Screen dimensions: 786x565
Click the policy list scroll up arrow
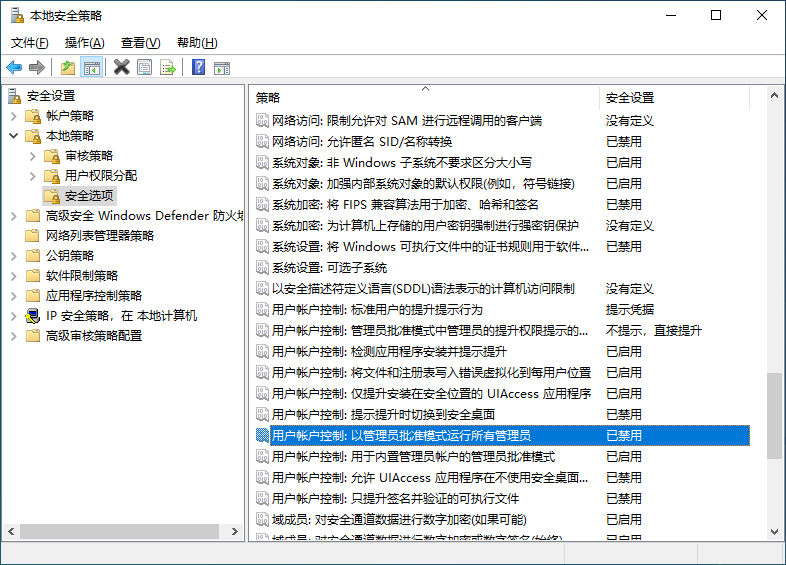point(774,95)
